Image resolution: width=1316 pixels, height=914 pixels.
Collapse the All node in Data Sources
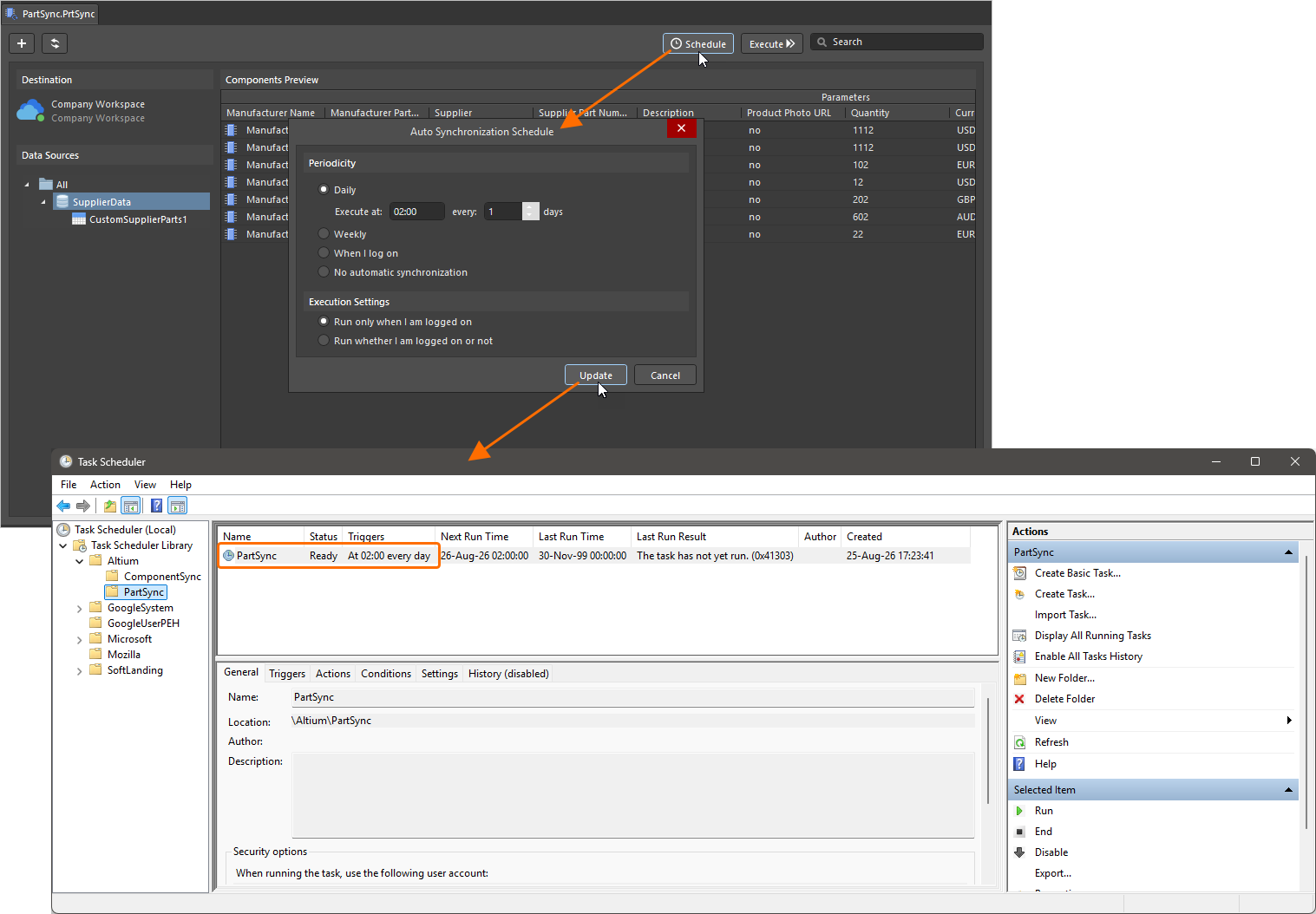point(27,185)
